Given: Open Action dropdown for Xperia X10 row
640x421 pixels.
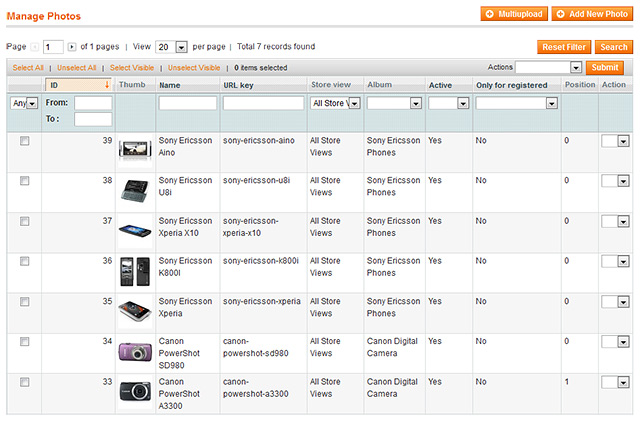Looking at the screenshot, I should [615, 221].
